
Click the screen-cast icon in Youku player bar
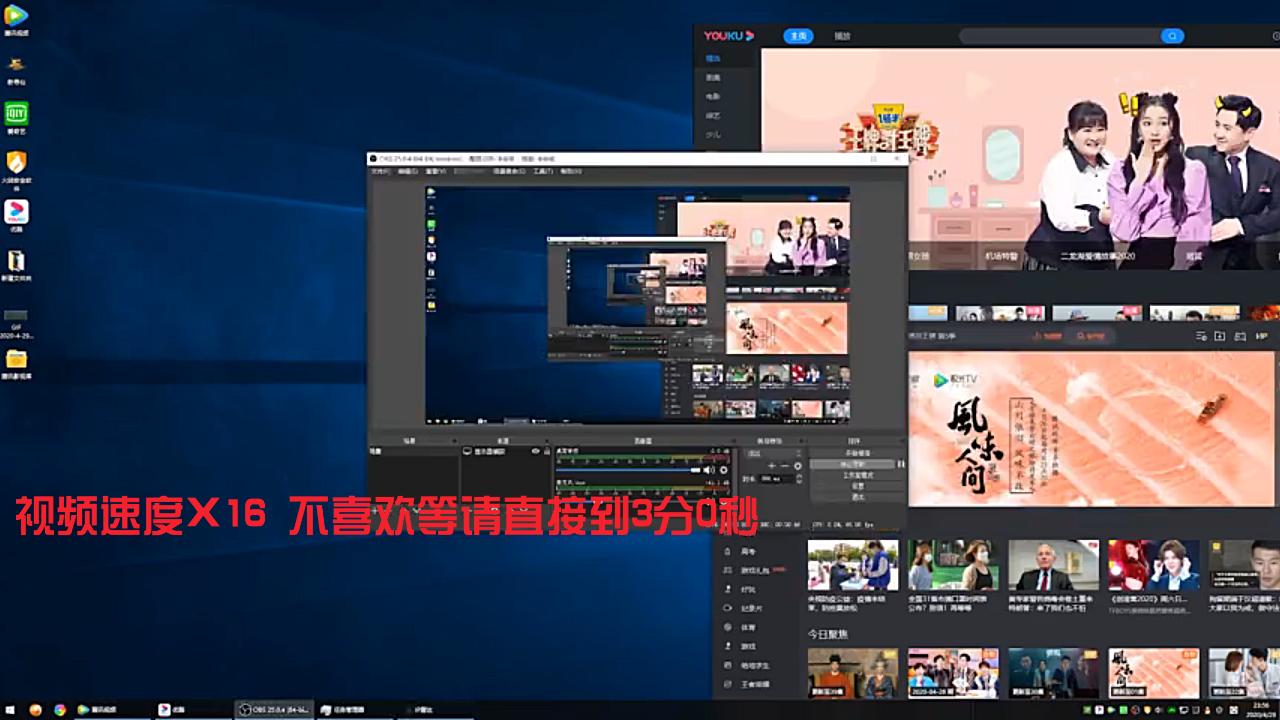(x=1240, y=336)
